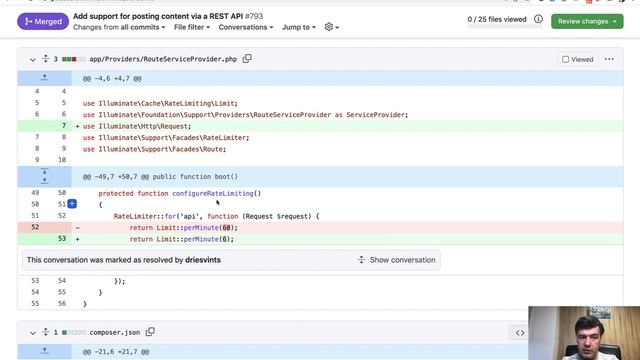Expand all lines in RouteServiceProvider.php

tap(45, 59)
